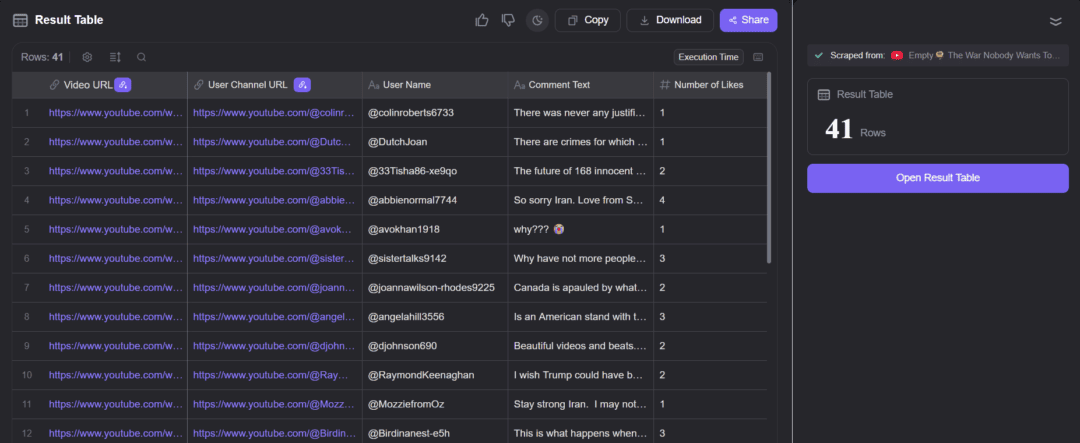Select the @avokhan1918 user name cell
This screenshot has height=443, width=1080.
pos(435,229)
